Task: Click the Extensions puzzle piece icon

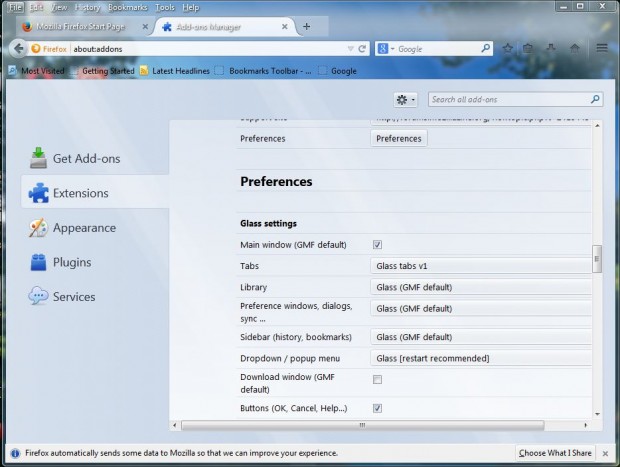Action: (38, 193)
